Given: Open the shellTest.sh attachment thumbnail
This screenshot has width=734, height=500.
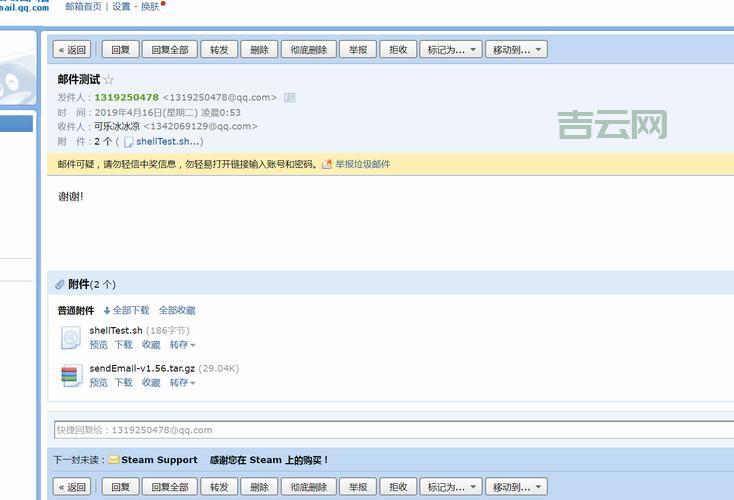Looking at the screenshot, I should coord(71,338).
